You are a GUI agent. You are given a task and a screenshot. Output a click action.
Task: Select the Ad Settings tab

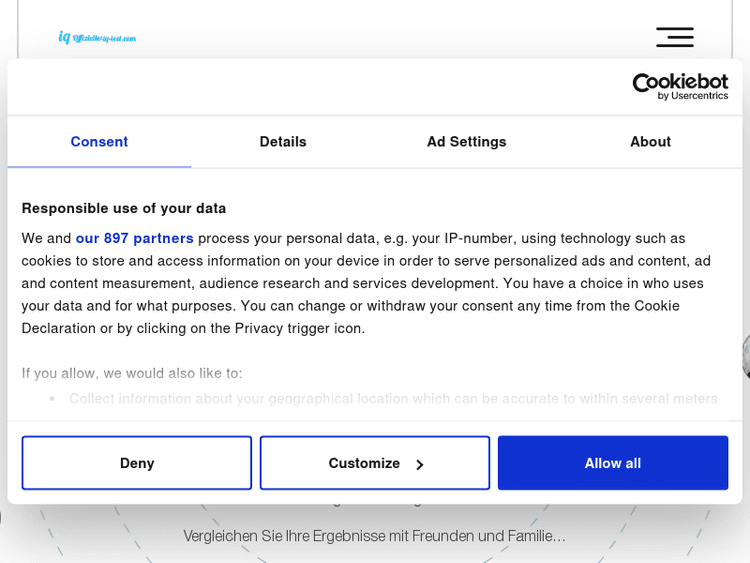click(x=466, y=142)
